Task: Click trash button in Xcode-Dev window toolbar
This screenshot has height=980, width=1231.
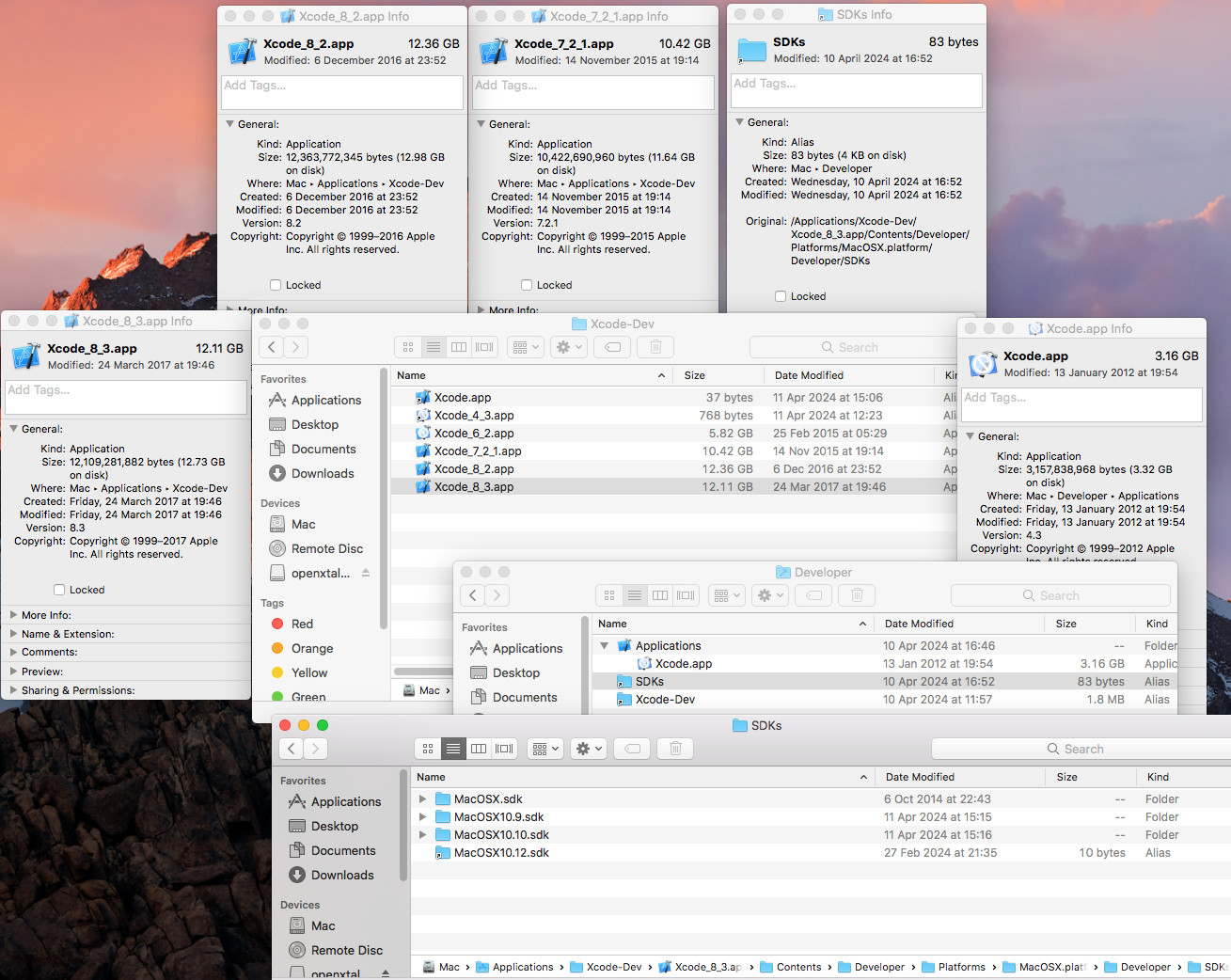Action: pos(655,347)
